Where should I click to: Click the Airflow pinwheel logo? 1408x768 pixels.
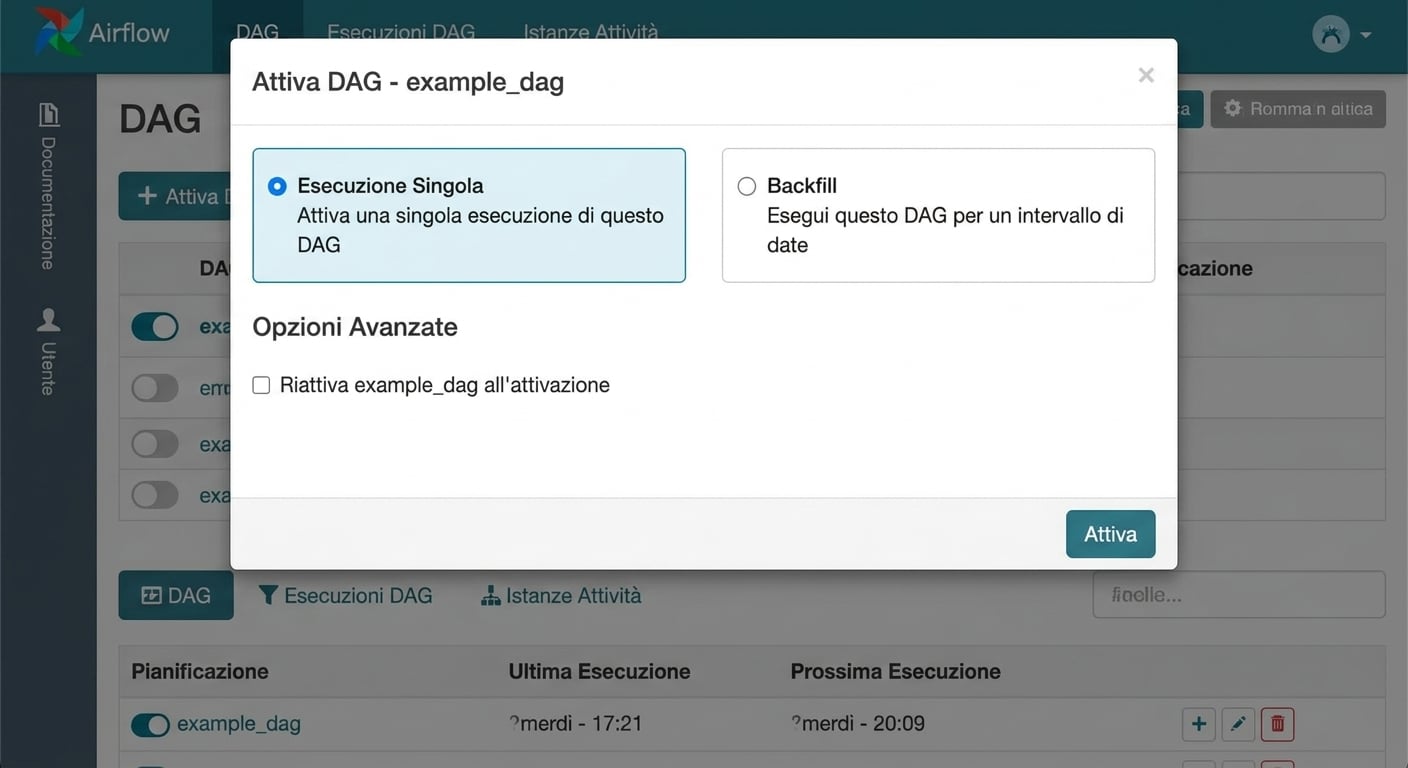57,31
